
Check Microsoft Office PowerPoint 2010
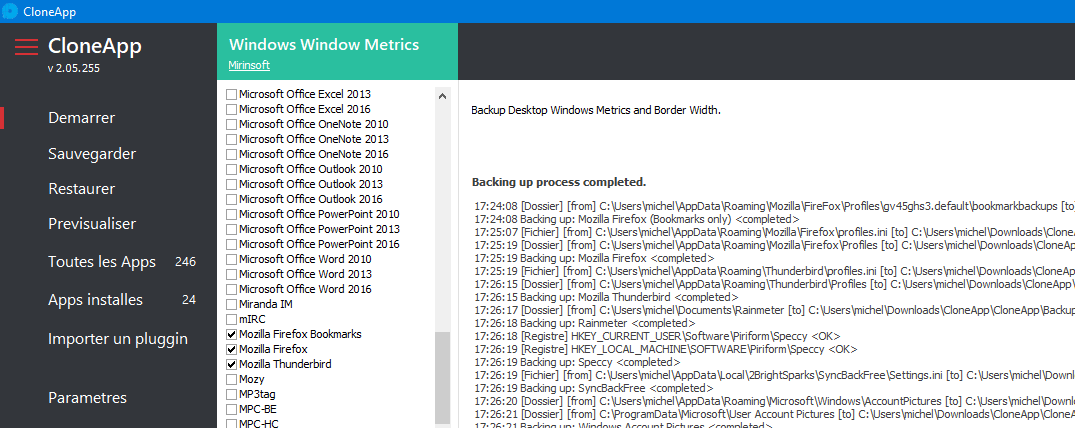tap(232, 215)
